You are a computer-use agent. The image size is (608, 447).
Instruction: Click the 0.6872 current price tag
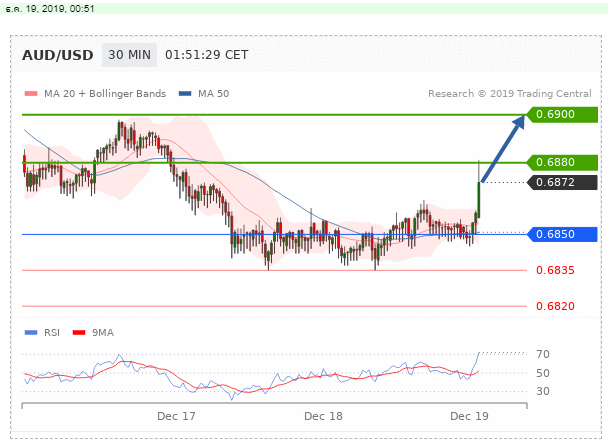click(562, 182)
